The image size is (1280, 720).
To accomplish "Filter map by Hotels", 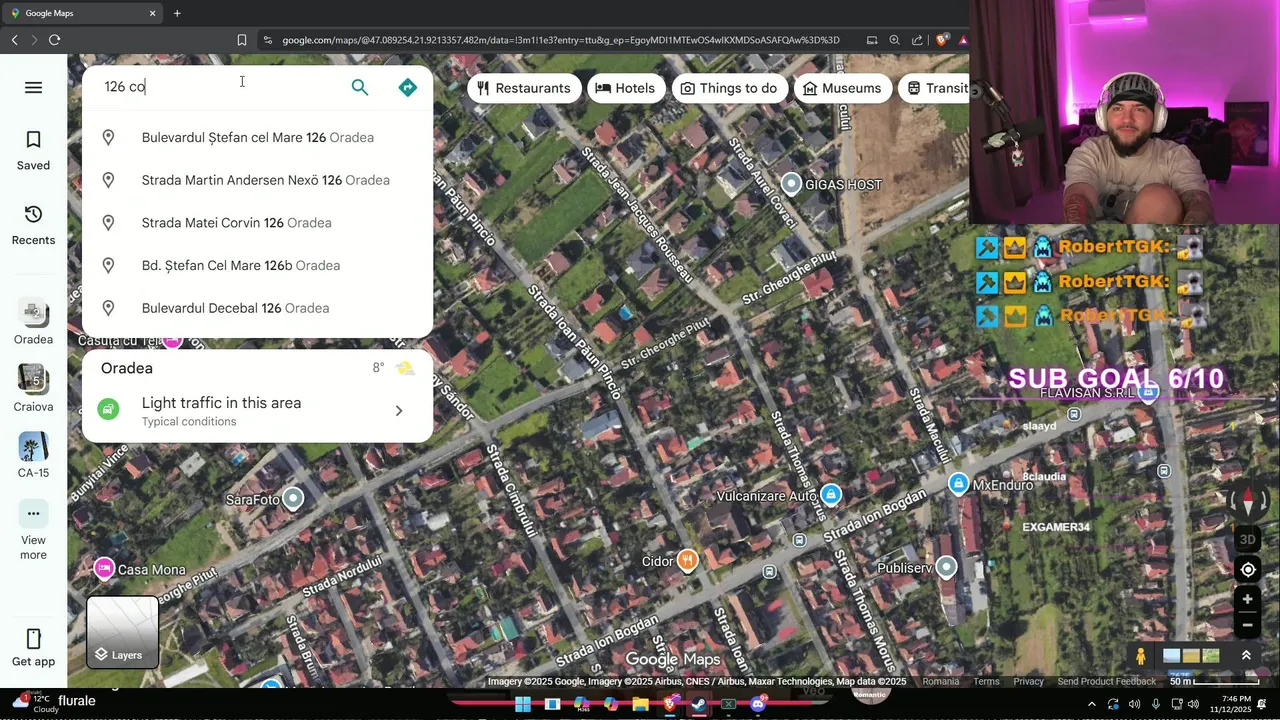I will 625,88.
